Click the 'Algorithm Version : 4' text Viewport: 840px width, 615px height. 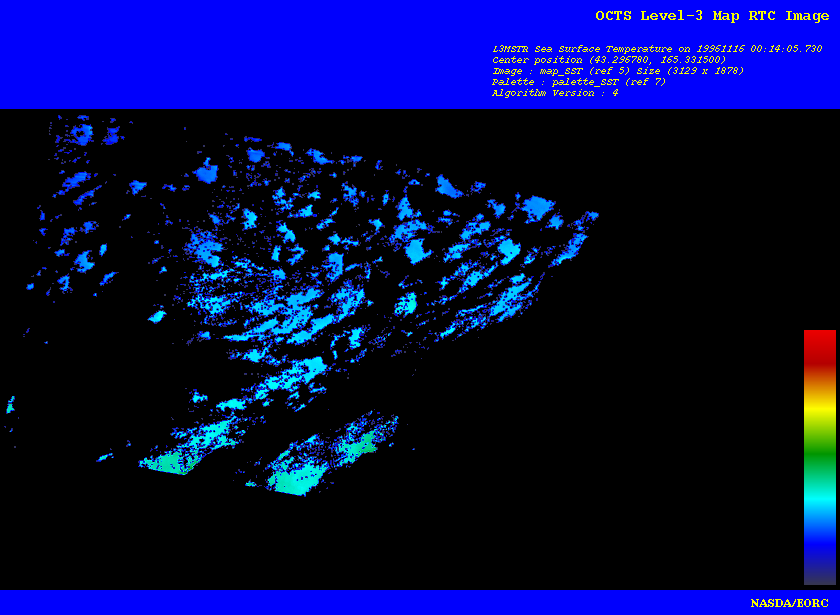pyautogui.click(x=555, y=93)
